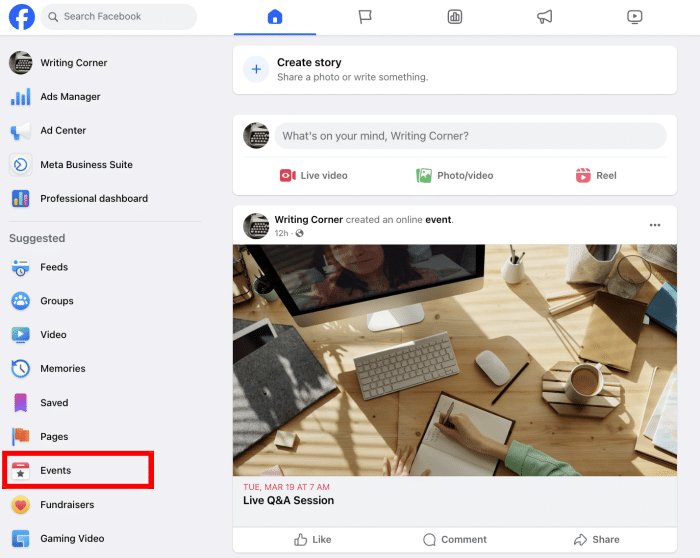
Task: Create a Reel
Action: 596,175
